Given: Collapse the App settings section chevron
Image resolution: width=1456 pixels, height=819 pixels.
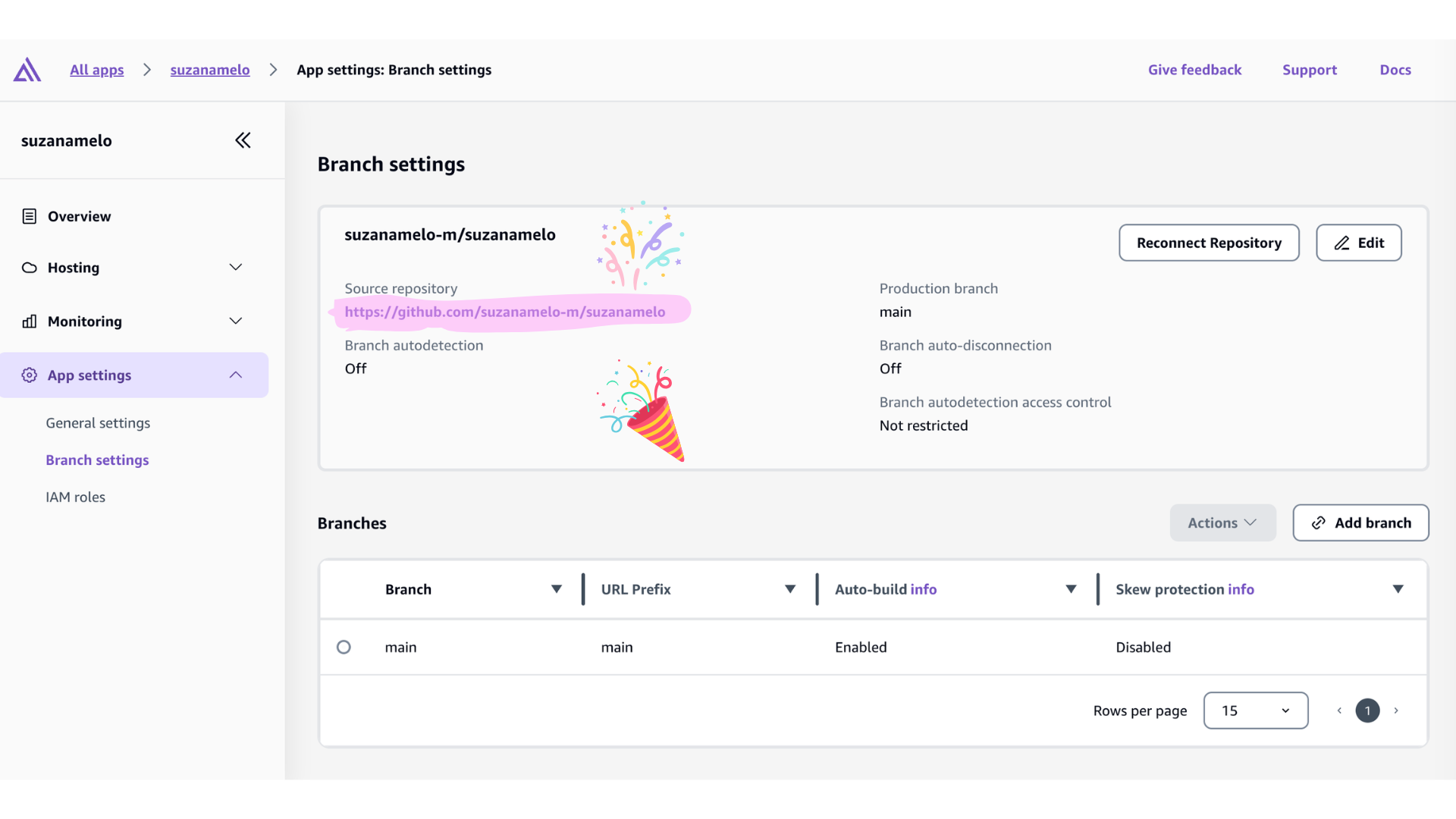Looking at the screenshot, I should click(236, 375).
